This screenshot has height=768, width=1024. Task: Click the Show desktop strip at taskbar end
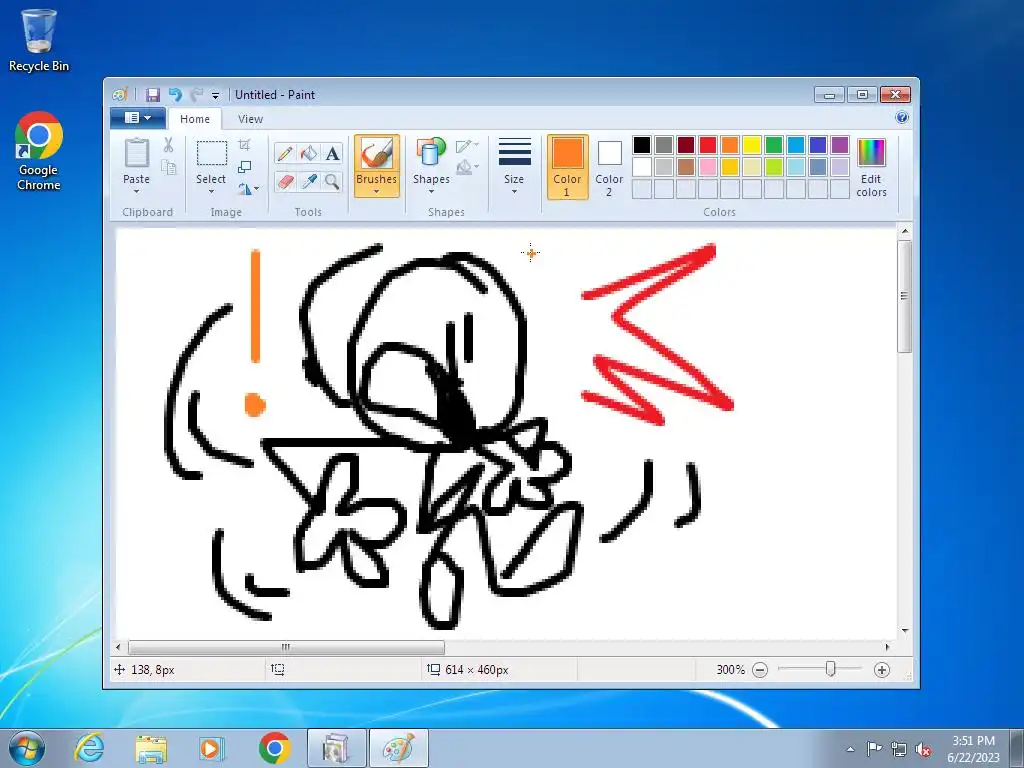click(x=1017, y=748)
